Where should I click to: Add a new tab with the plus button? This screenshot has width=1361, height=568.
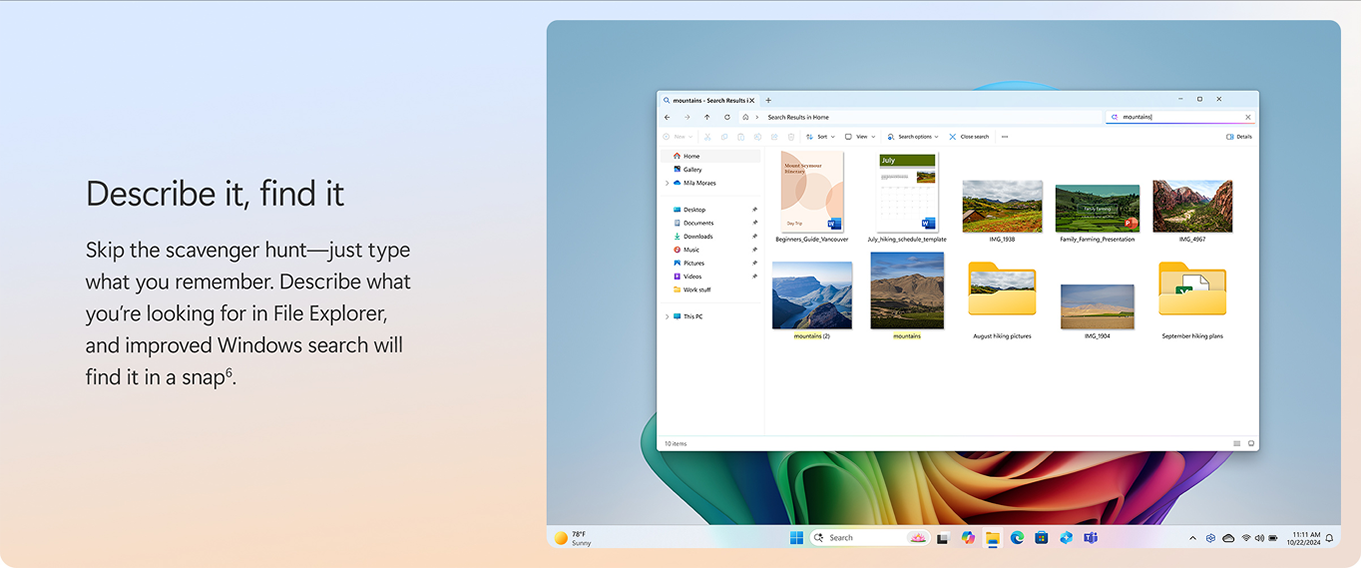coord(768,100)
